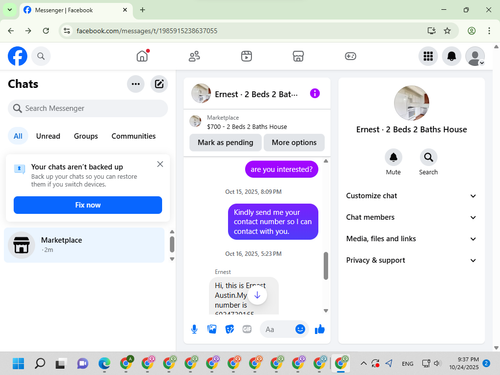
Task: Open the listing photo in the right panel
Action: [x=411, y=103]
